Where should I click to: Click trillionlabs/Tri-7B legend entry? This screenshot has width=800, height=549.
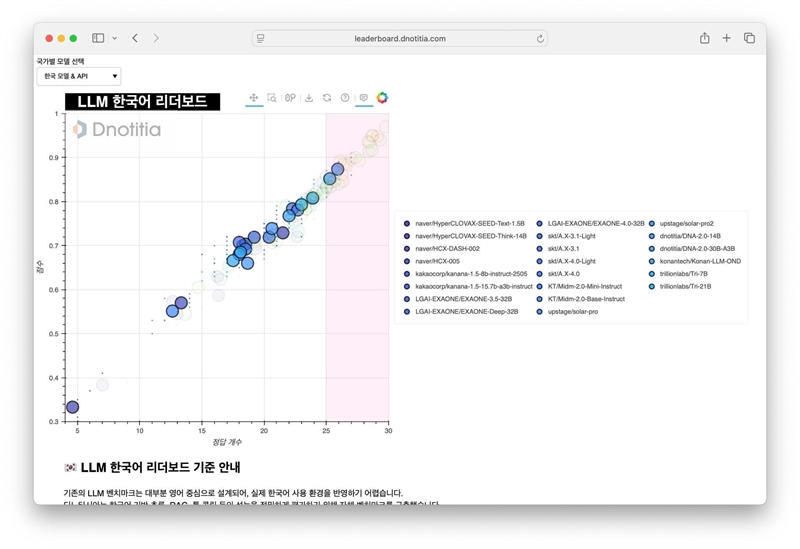(678, 274)
